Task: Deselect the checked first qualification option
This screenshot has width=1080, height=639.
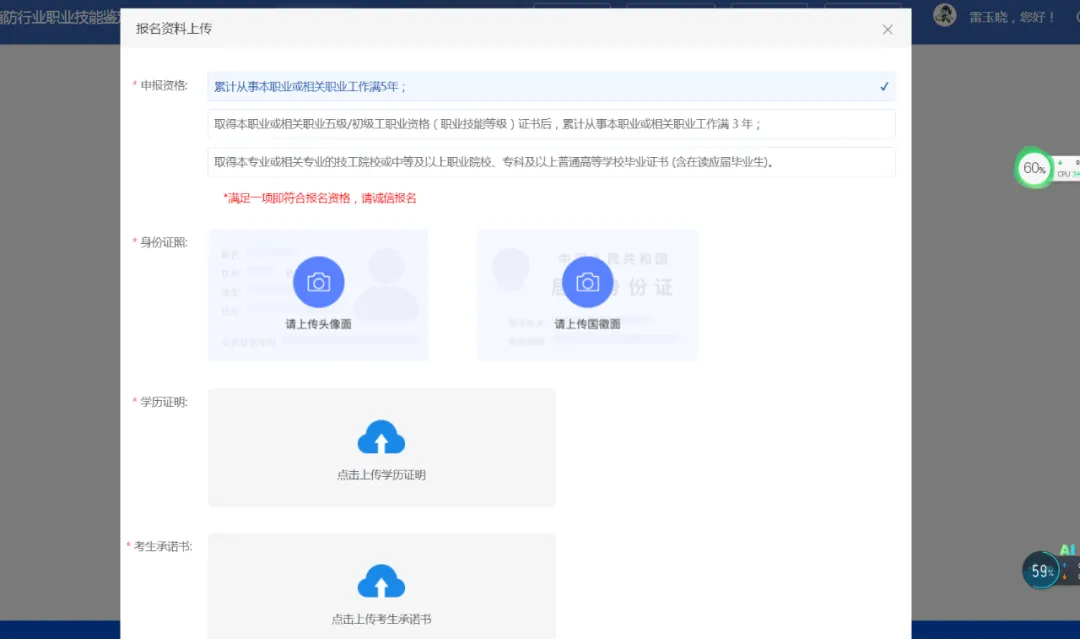Action: (x=550, y=87)
